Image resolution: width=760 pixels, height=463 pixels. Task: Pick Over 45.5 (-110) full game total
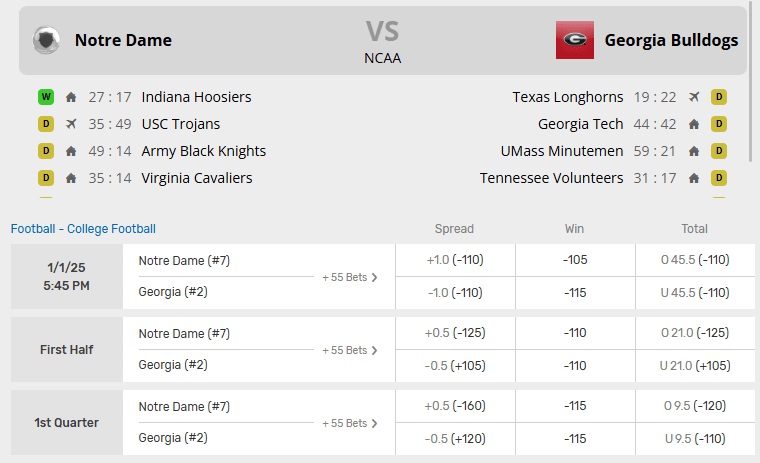point(695,260)
